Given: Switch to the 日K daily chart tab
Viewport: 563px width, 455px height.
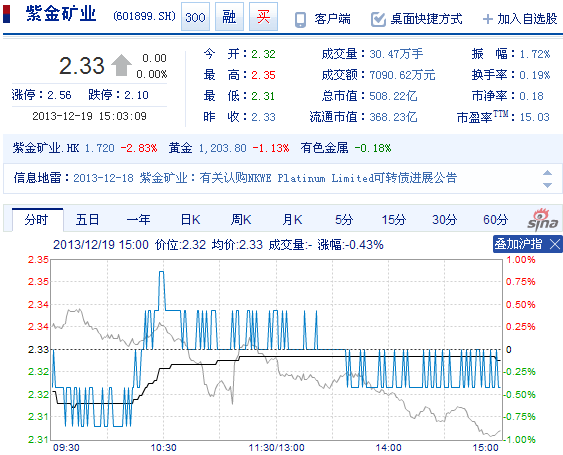Looking at the screenshot, I should click(x=190, y=220).
